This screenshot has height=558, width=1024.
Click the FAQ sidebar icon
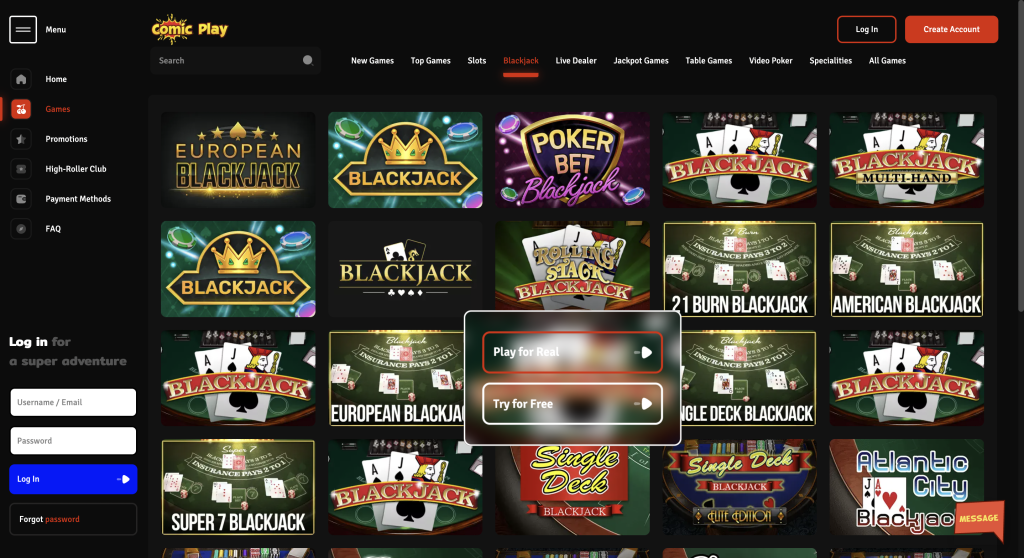(x=21, y=229)
